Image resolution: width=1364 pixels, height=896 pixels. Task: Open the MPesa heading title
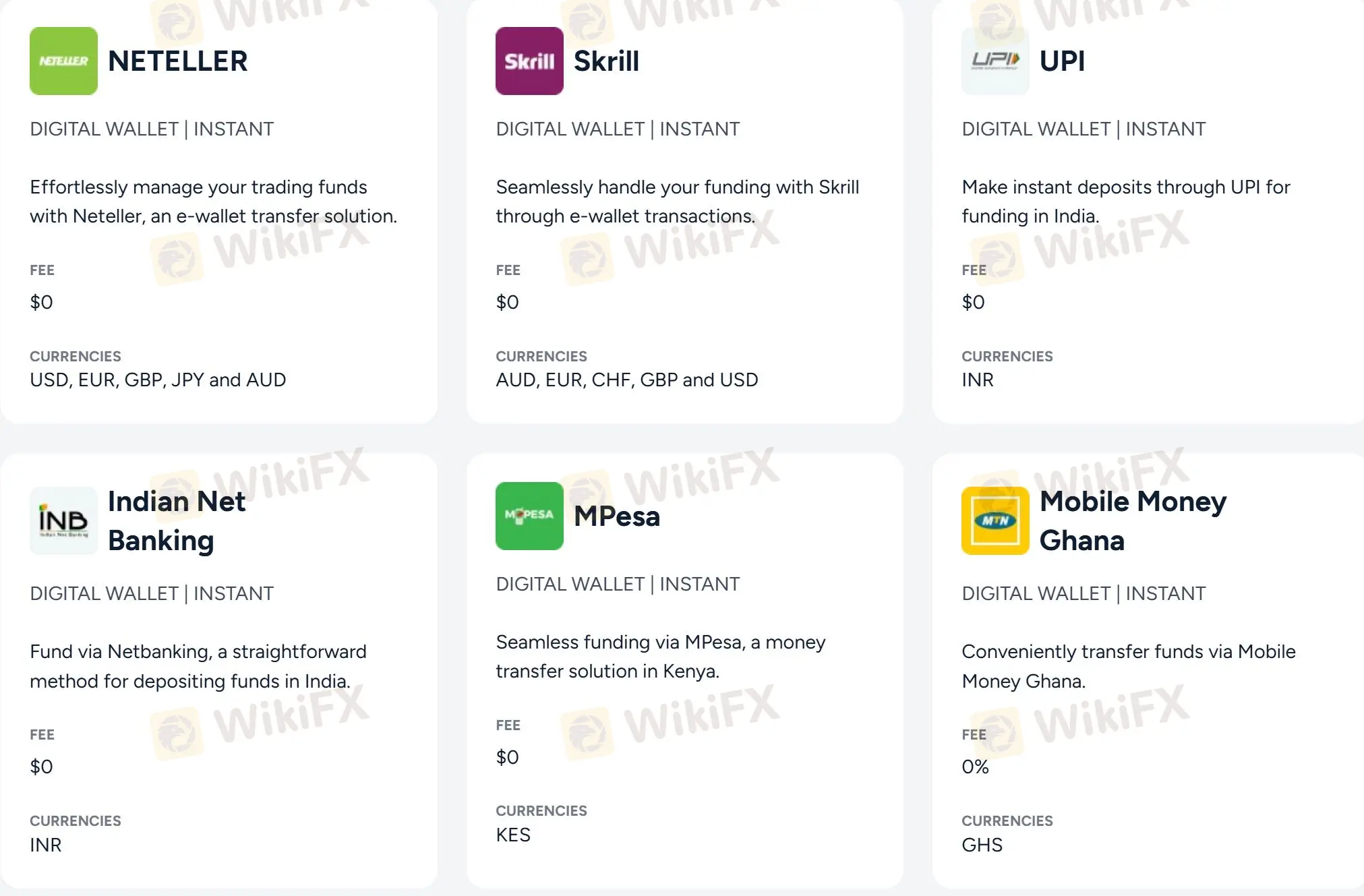coord(617,516)
